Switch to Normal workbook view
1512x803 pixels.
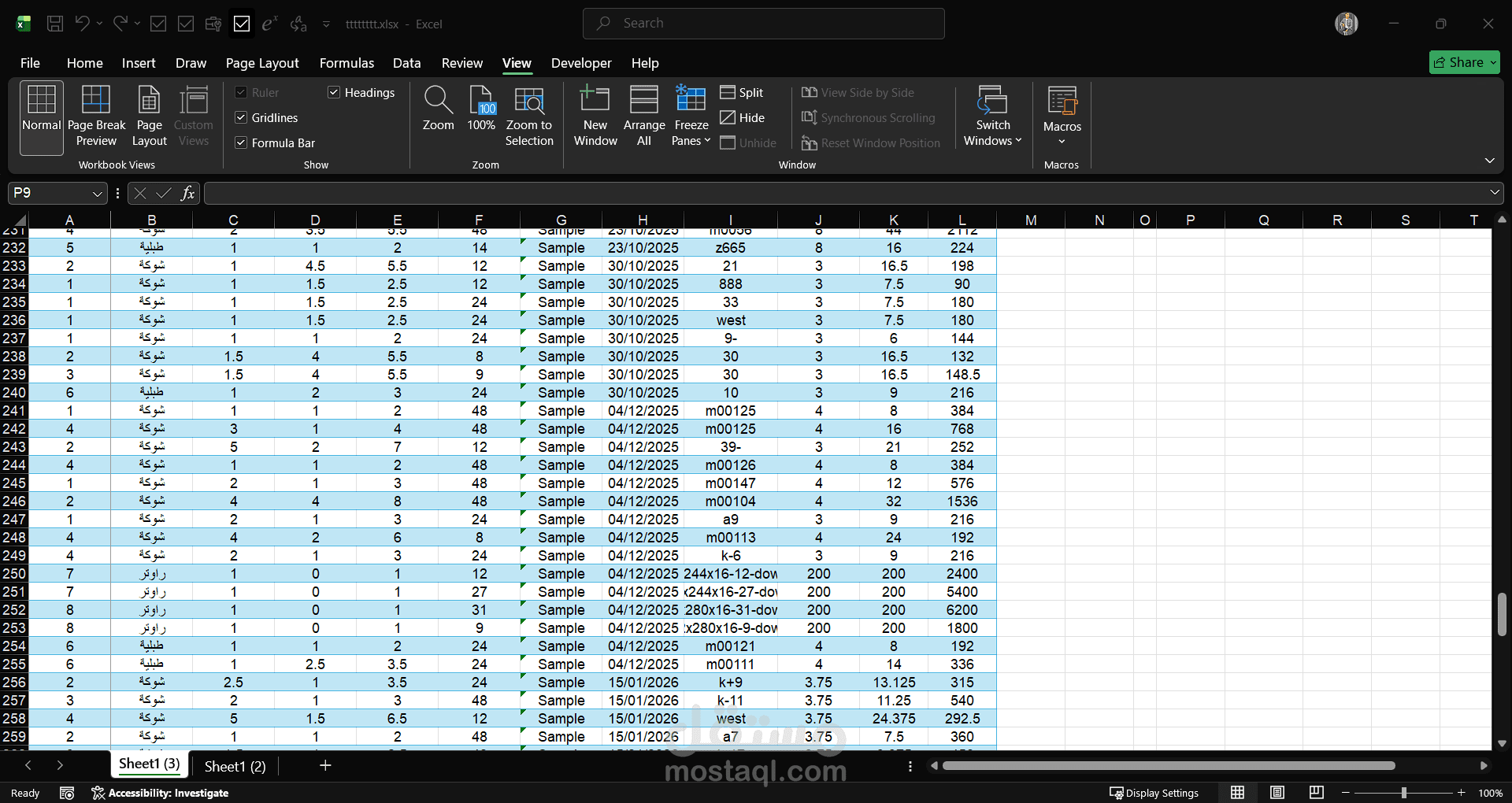point(42,117)
